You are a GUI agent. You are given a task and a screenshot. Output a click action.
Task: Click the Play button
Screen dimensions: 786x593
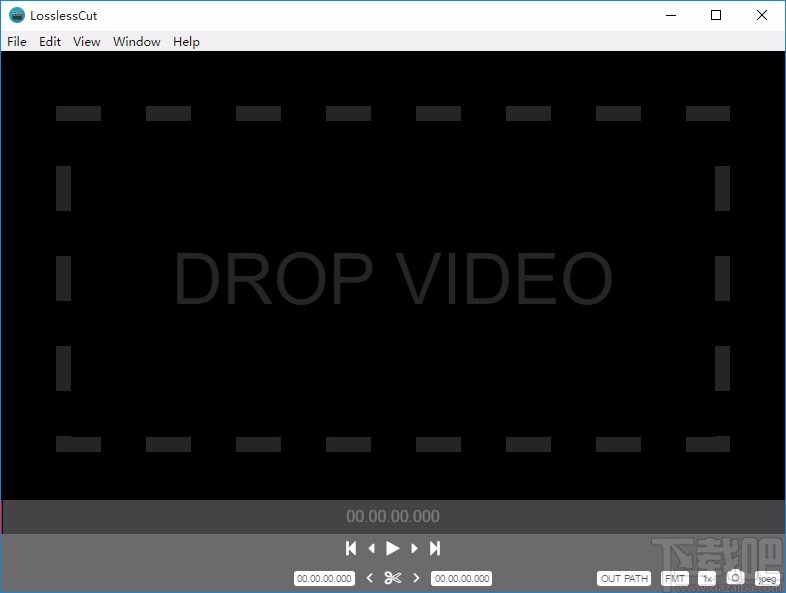(x=392, y=548)
